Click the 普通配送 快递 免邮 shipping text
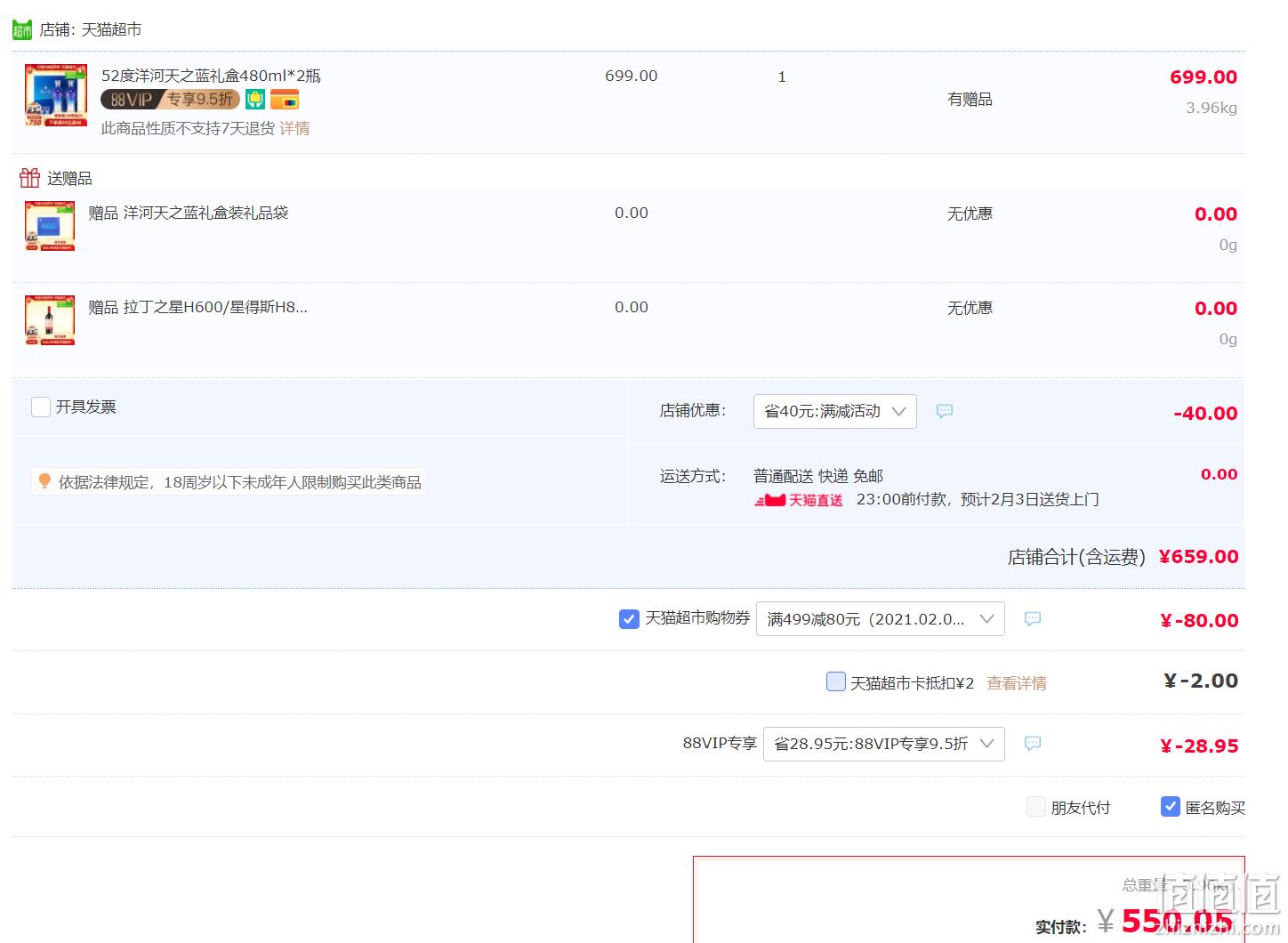The width and height of the screenshot is (1288, 943). point(818,476)
